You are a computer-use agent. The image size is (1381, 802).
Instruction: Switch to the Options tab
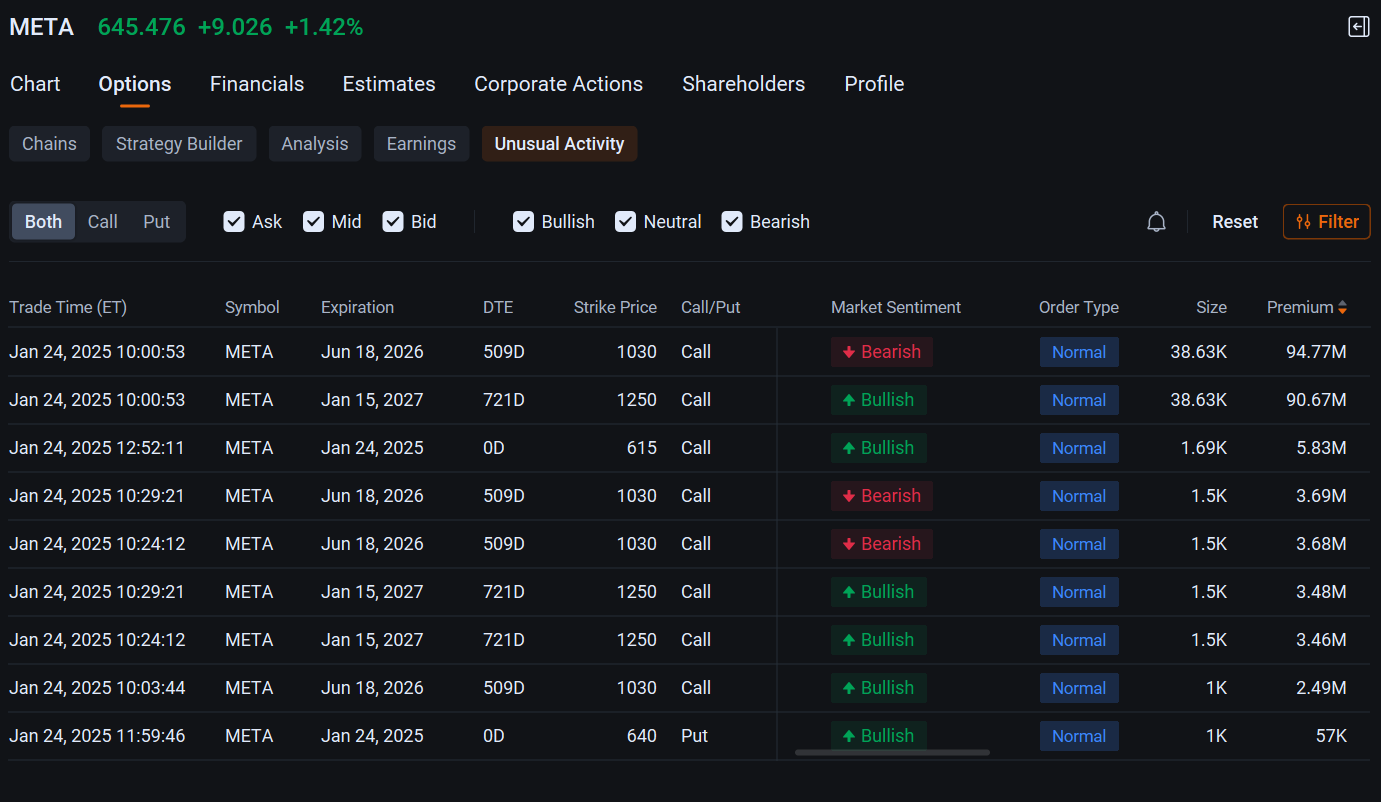[135, 84]
